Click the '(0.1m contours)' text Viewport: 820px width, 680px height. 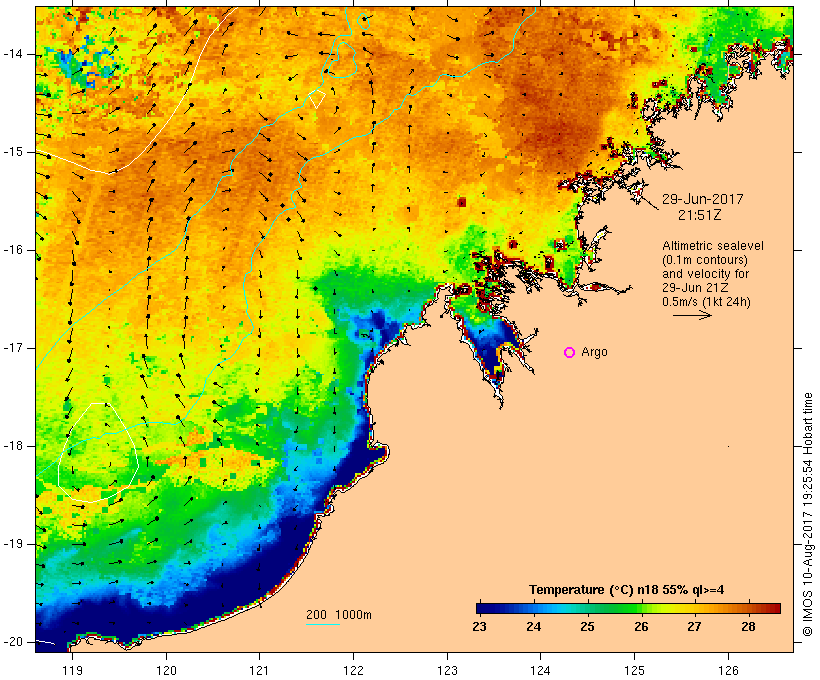click(705, 259)
